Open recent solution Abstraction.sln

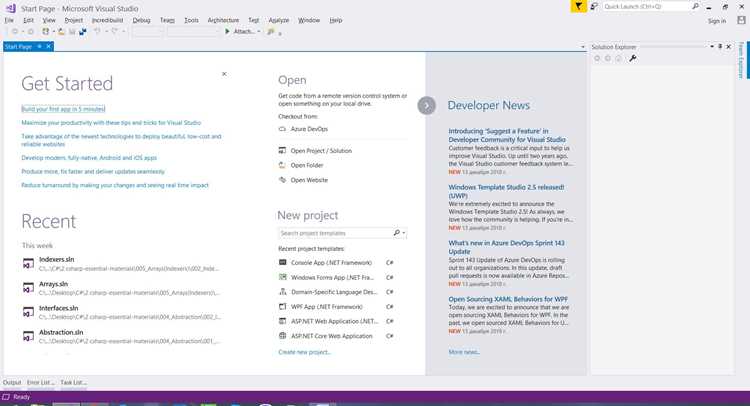pyautogui.click(x=122, y=336)
